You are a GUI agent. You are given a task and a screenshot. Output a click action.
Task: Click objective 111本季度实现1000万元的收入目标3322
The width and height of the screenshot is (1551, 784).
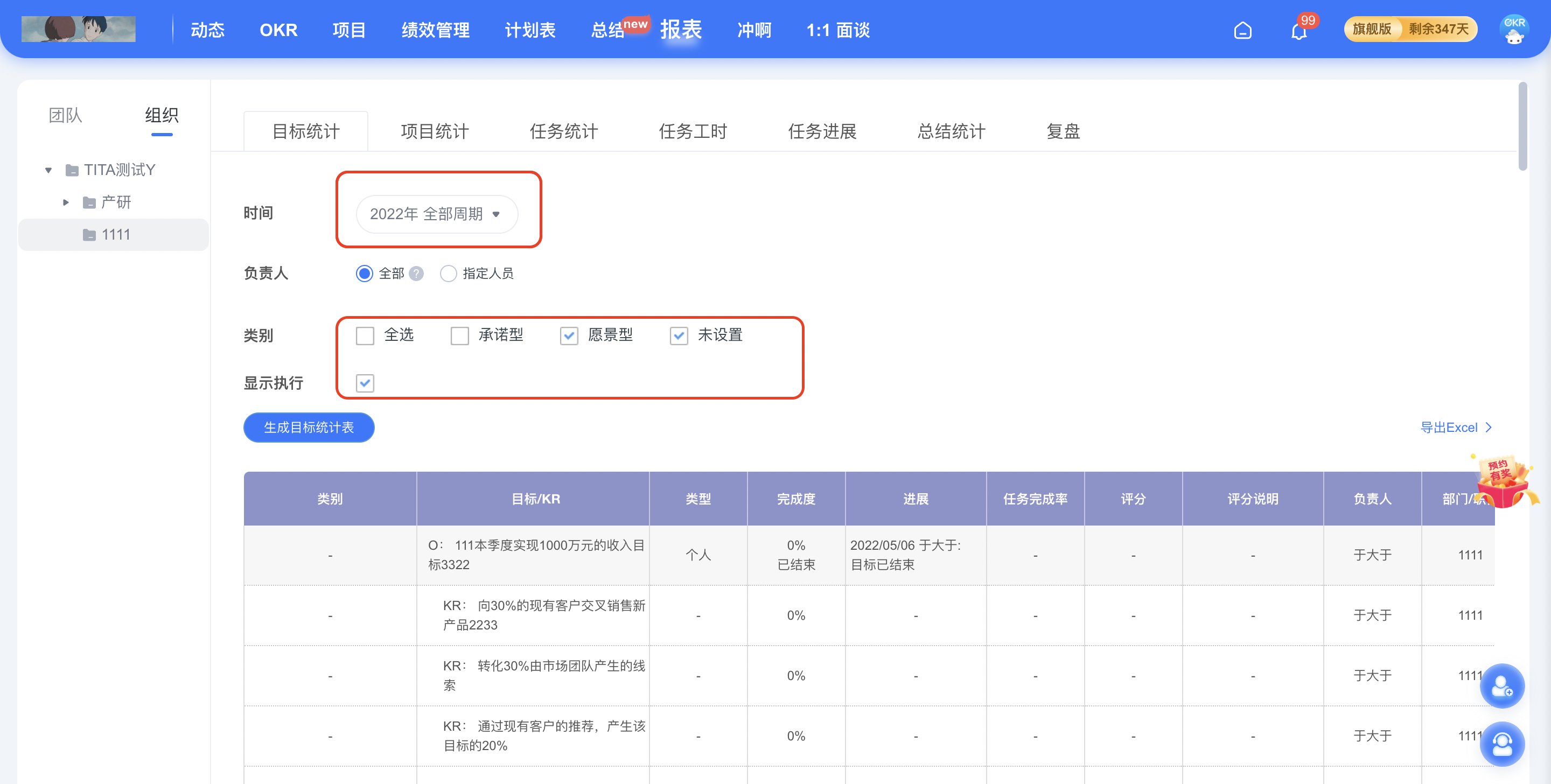tap(536, 555)
